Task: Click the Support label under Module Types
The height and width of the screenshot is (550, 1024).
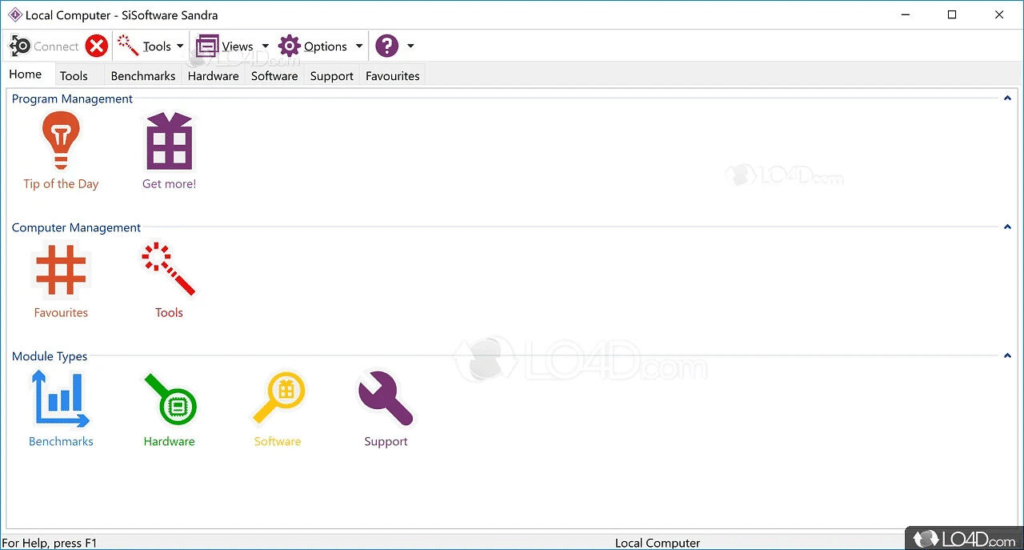Action: pyautogui.click(x=385, y=441)
